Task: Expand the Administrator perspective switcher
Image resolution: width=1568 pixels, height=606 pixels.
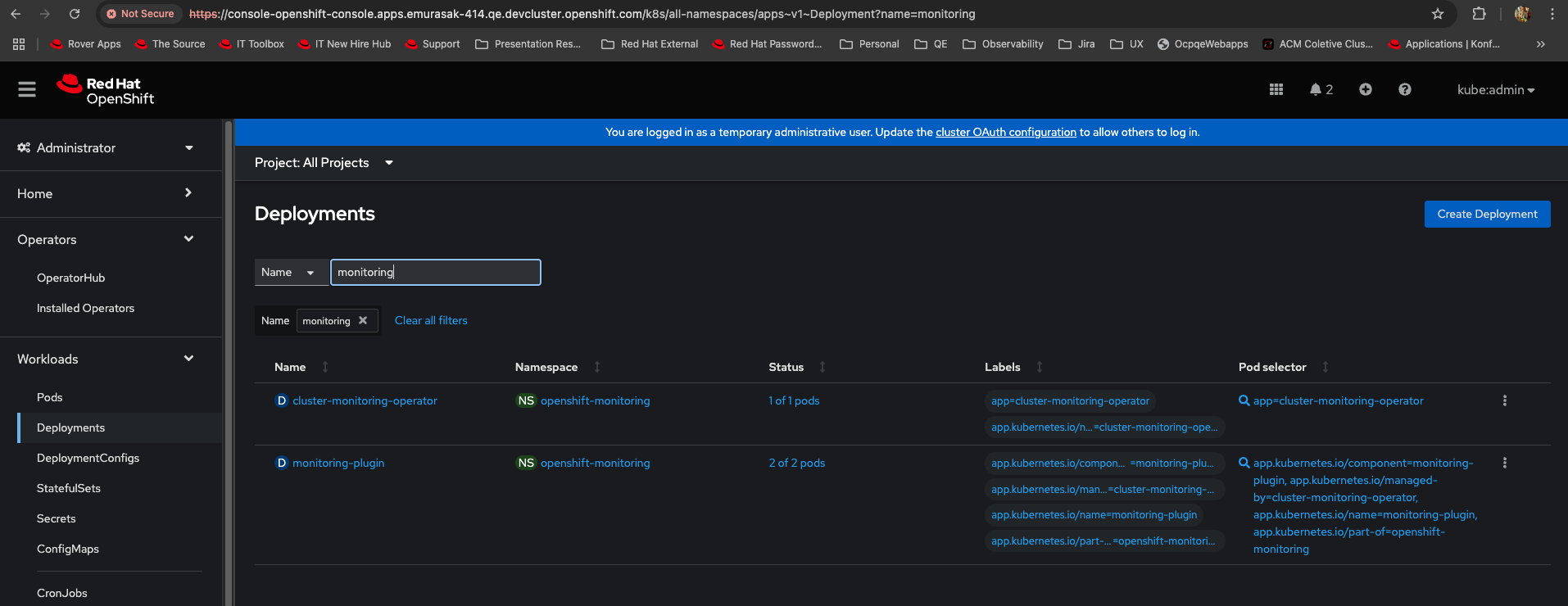Action: (x=106, y=148)
